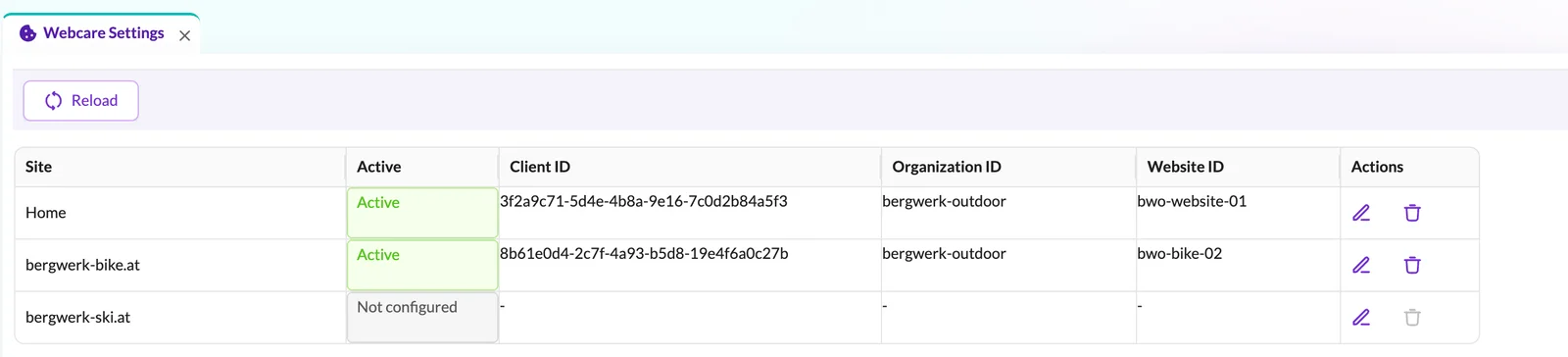
Task: Click the Active column header
Action: coord(422,167)
